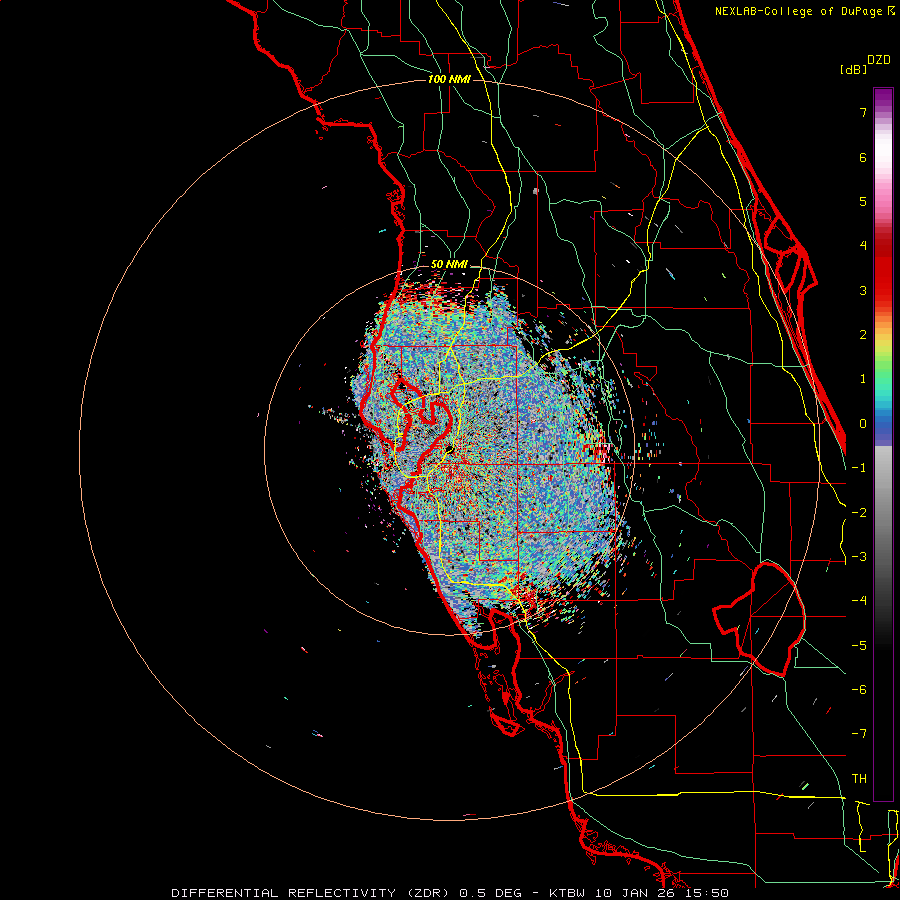Click the 0.5 DEG elevation text
The height and width of the screenshot is (900, 900).
(x=490, y=893)
